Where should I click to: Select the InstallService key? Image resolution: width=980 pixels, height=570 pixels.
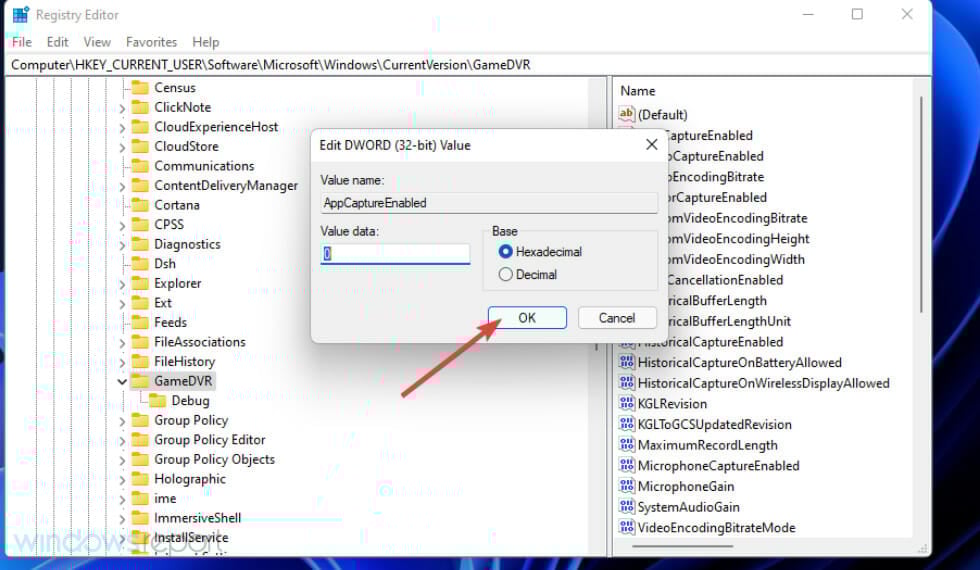191,537
